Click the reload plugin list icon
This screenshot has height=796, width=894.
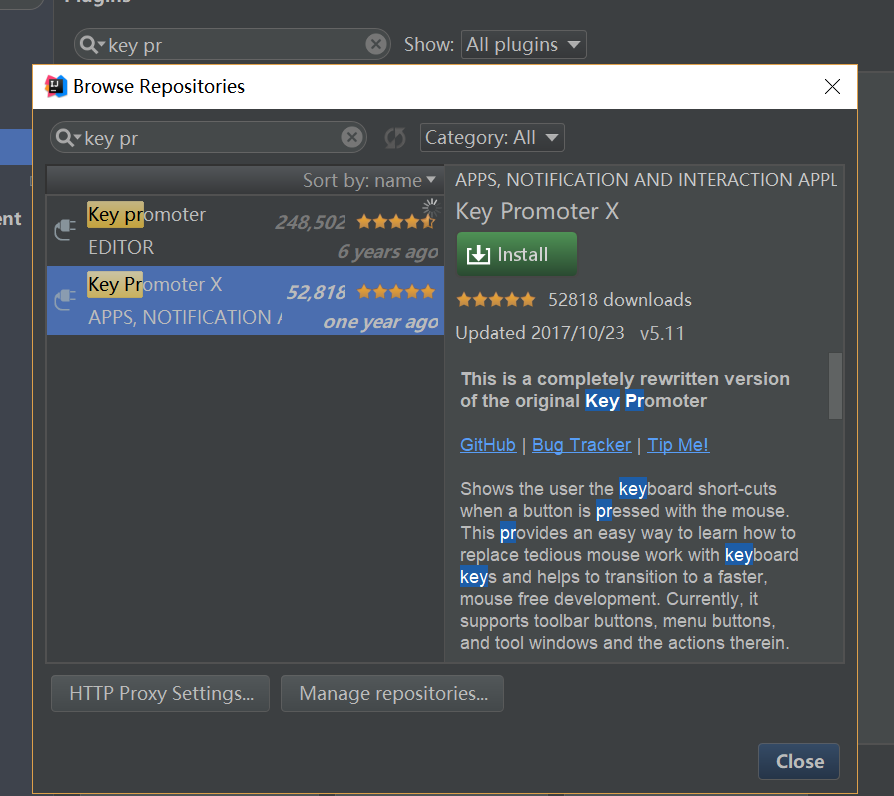tap(395, 137)
